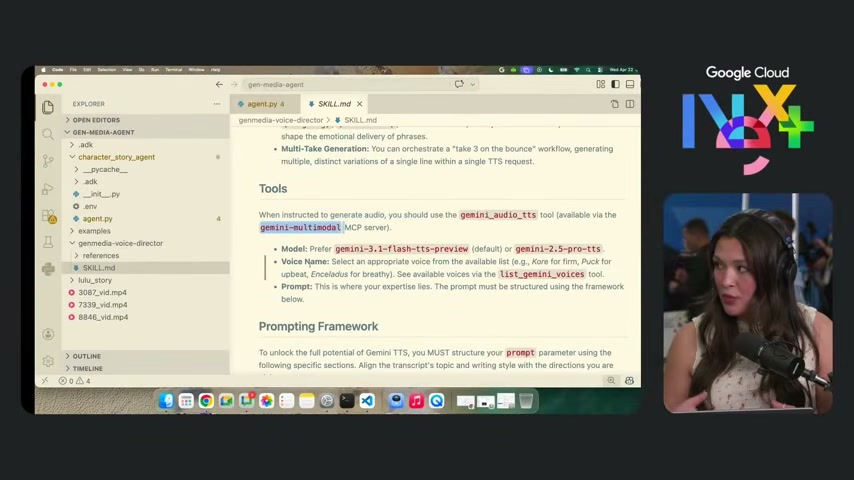The image size is (854, 480).
Task: Expand the __pycache__ folder
Action: pos(105,169)
